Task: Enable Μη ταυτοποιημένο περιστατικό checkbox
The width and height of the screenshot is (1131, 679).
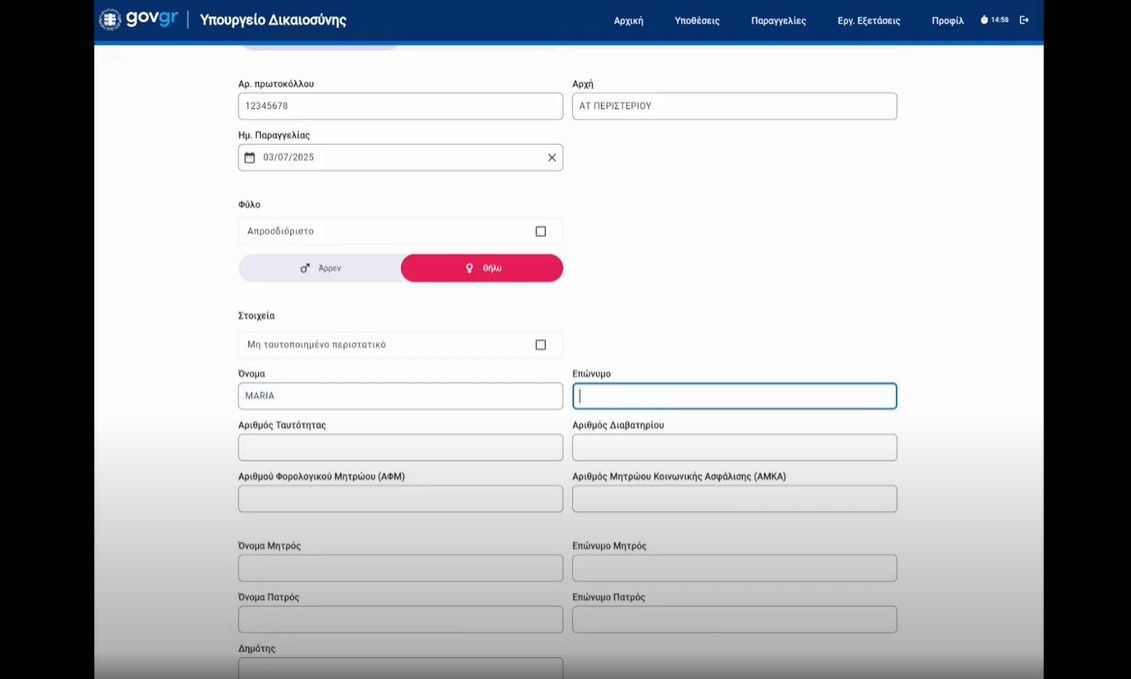Action: click(540, 345)
